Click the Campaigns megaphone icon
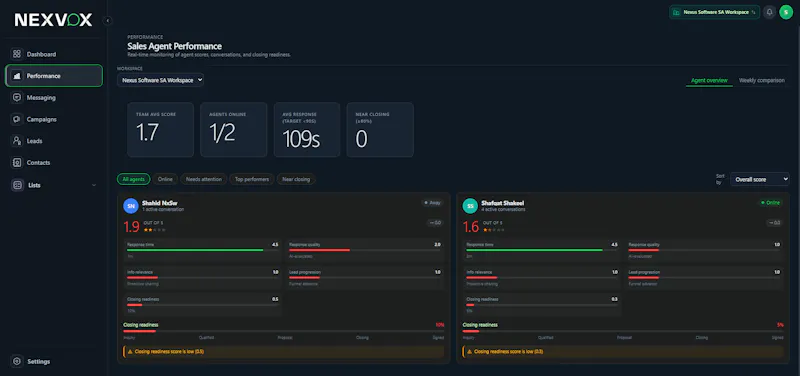This screenshot has width=800, height=376. (17, 119)
